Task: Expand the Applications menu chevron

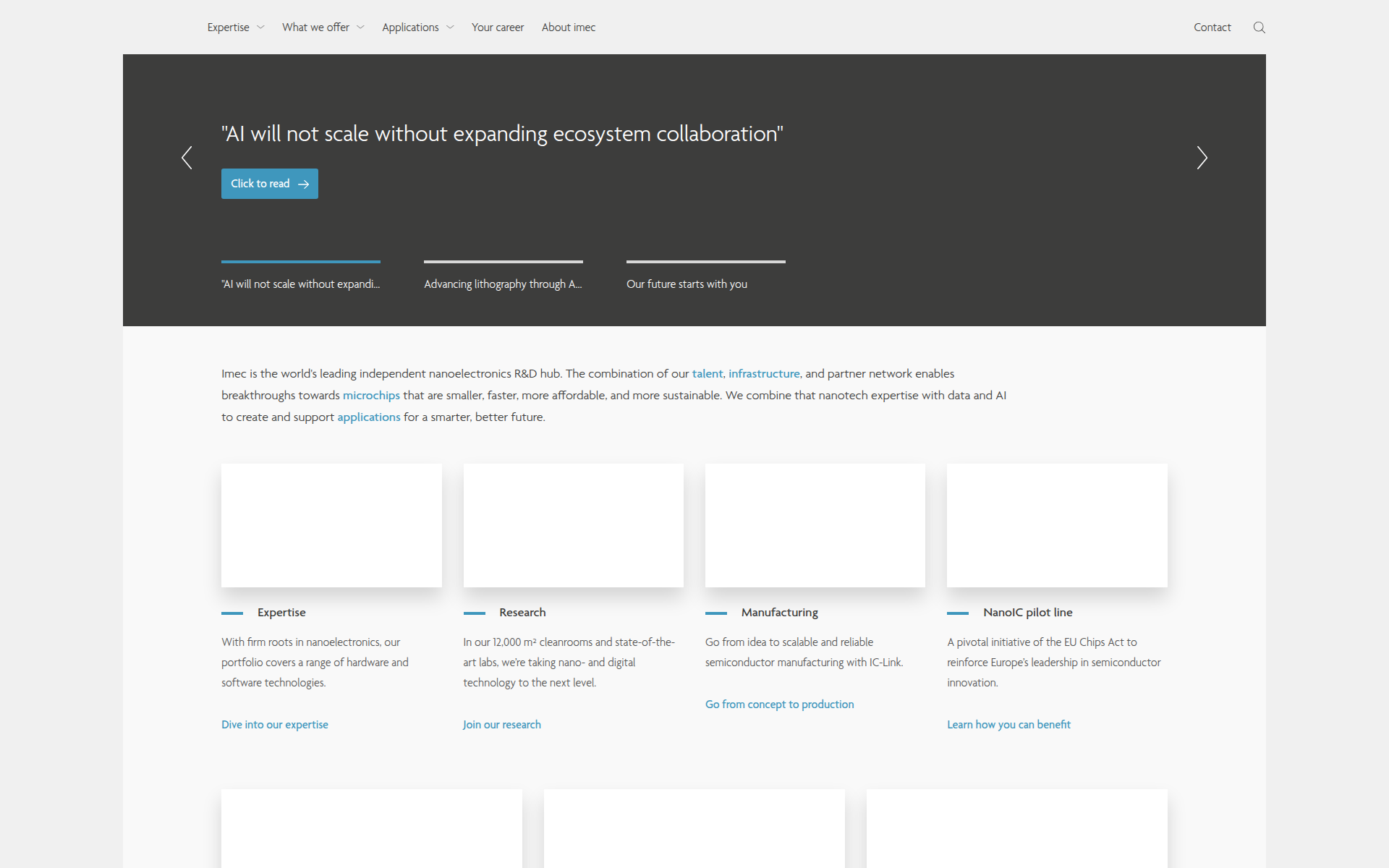Action: pos(450,27)
